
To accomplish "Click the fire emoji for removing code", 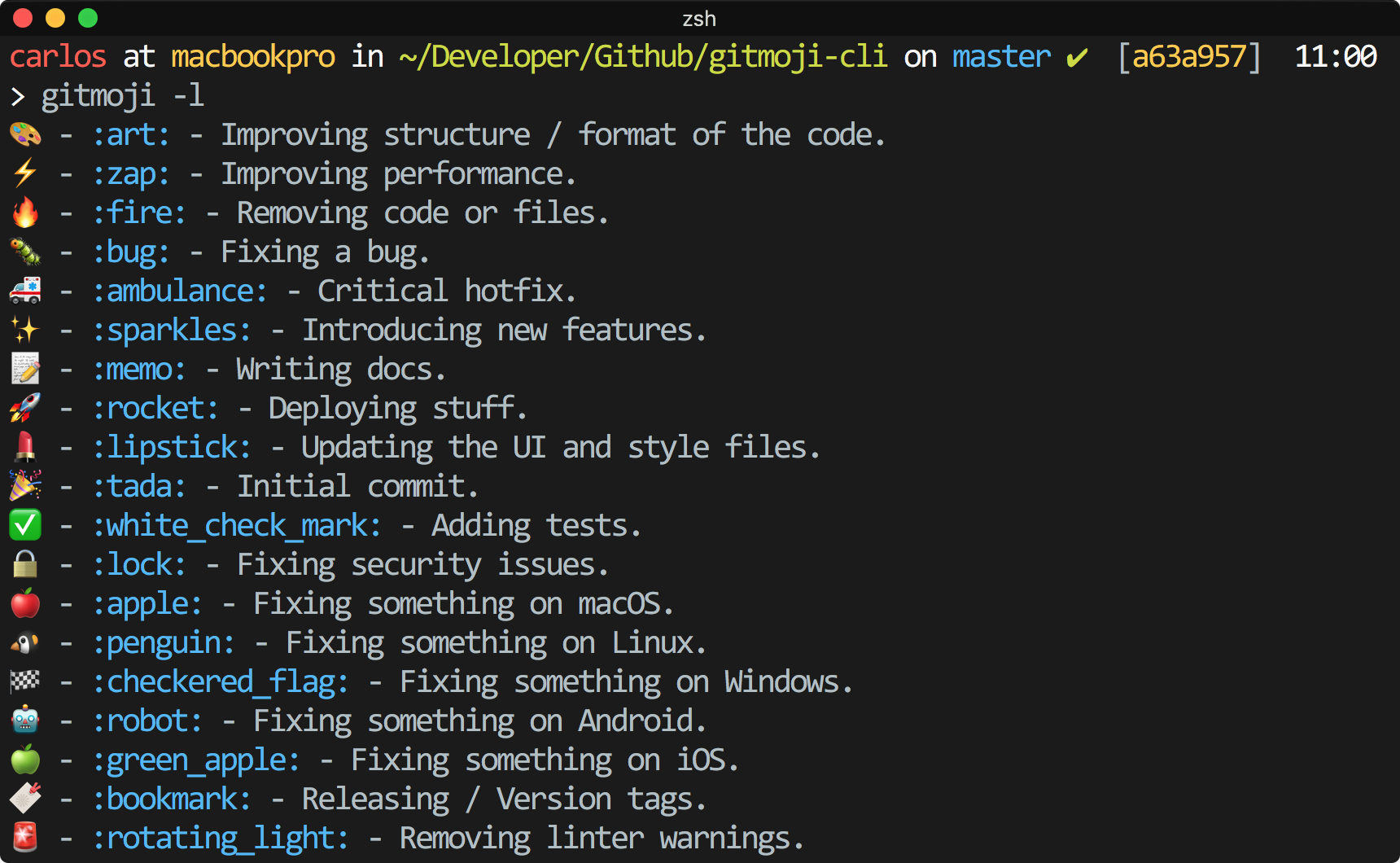I will [x=24, y=212].
